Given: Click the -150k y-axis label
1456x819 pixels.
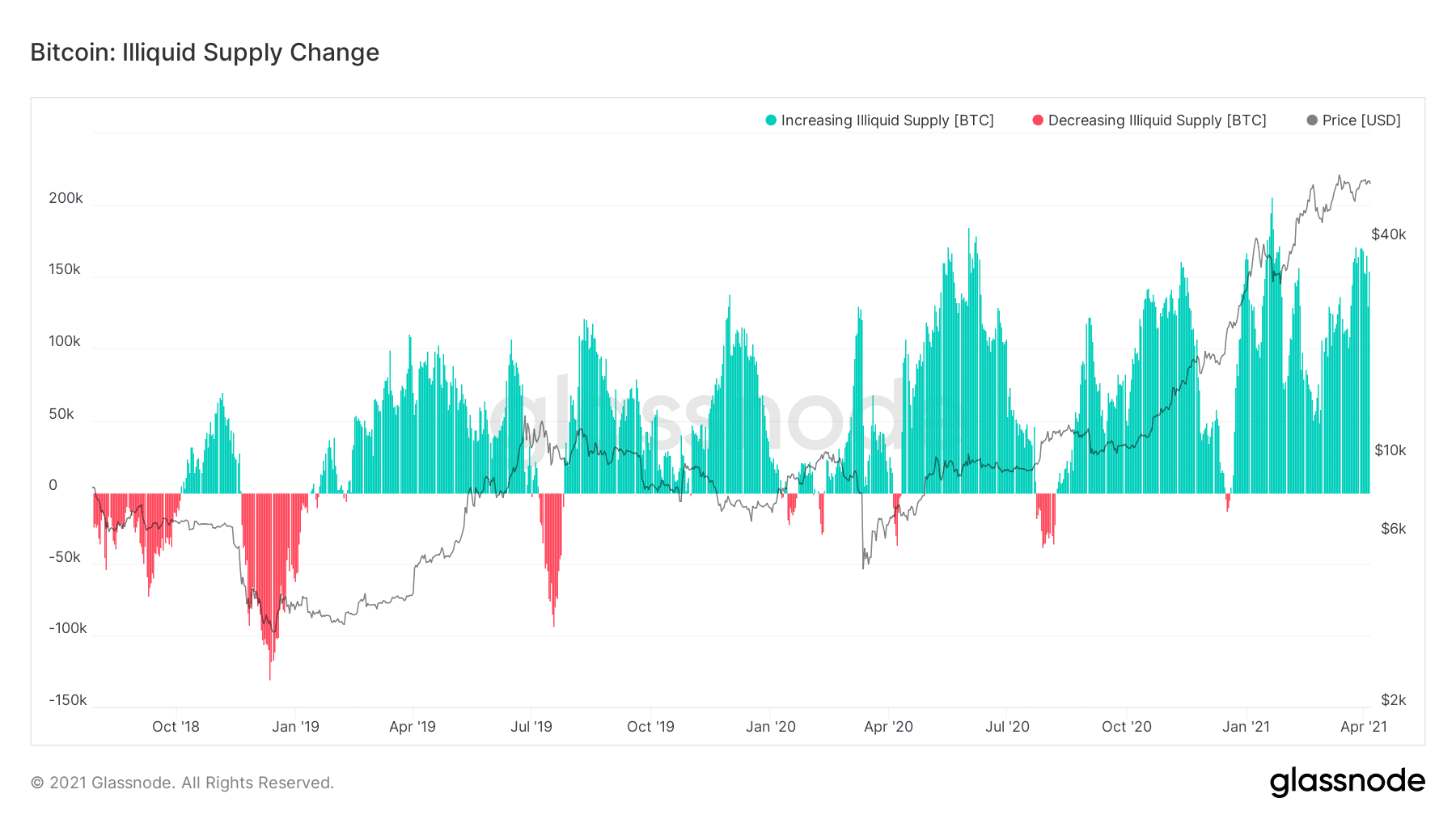Looking at the screenshot, I should click(67, 700).
